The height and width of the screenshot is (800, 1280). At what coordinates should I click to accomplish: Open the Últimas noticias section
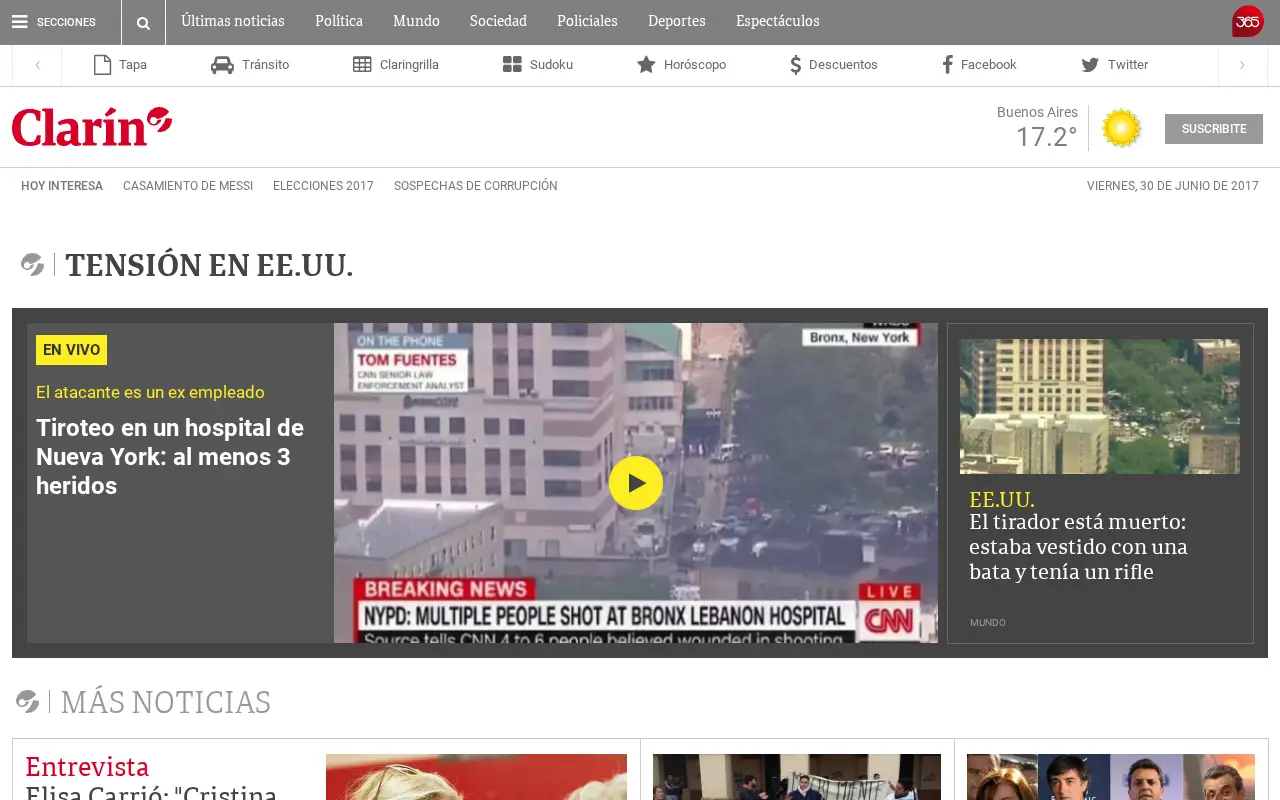point(233,21)
